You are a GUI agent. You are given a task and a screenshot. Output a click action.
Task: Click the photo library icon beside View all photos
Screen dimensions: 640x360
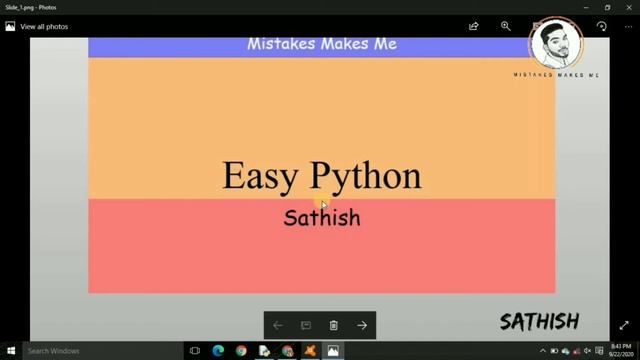(x=10, y=27)
